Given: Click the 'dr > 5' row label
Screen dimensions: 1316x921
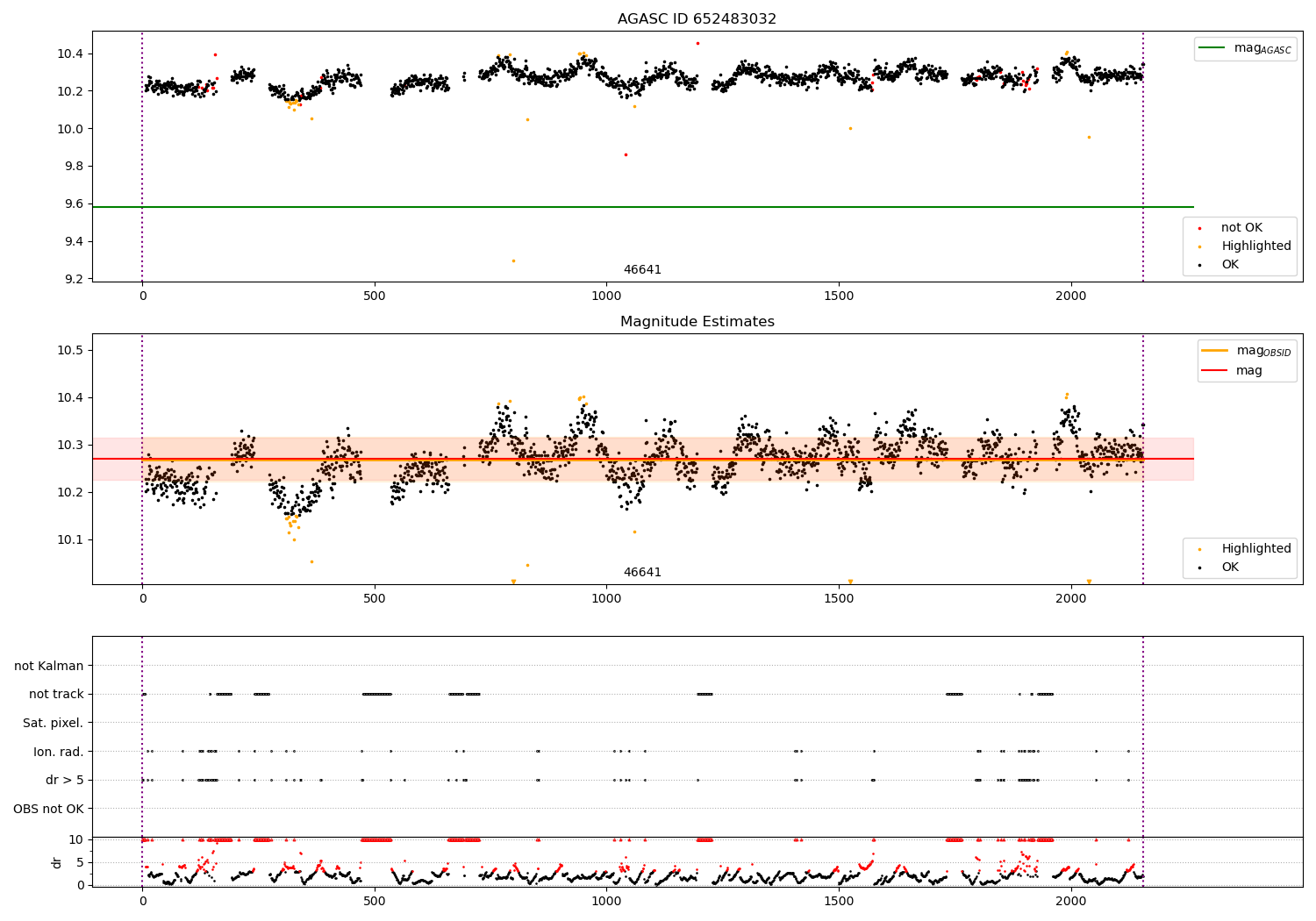Looking at the screenshot, I should pyautogui.click(x=65, y=781).
